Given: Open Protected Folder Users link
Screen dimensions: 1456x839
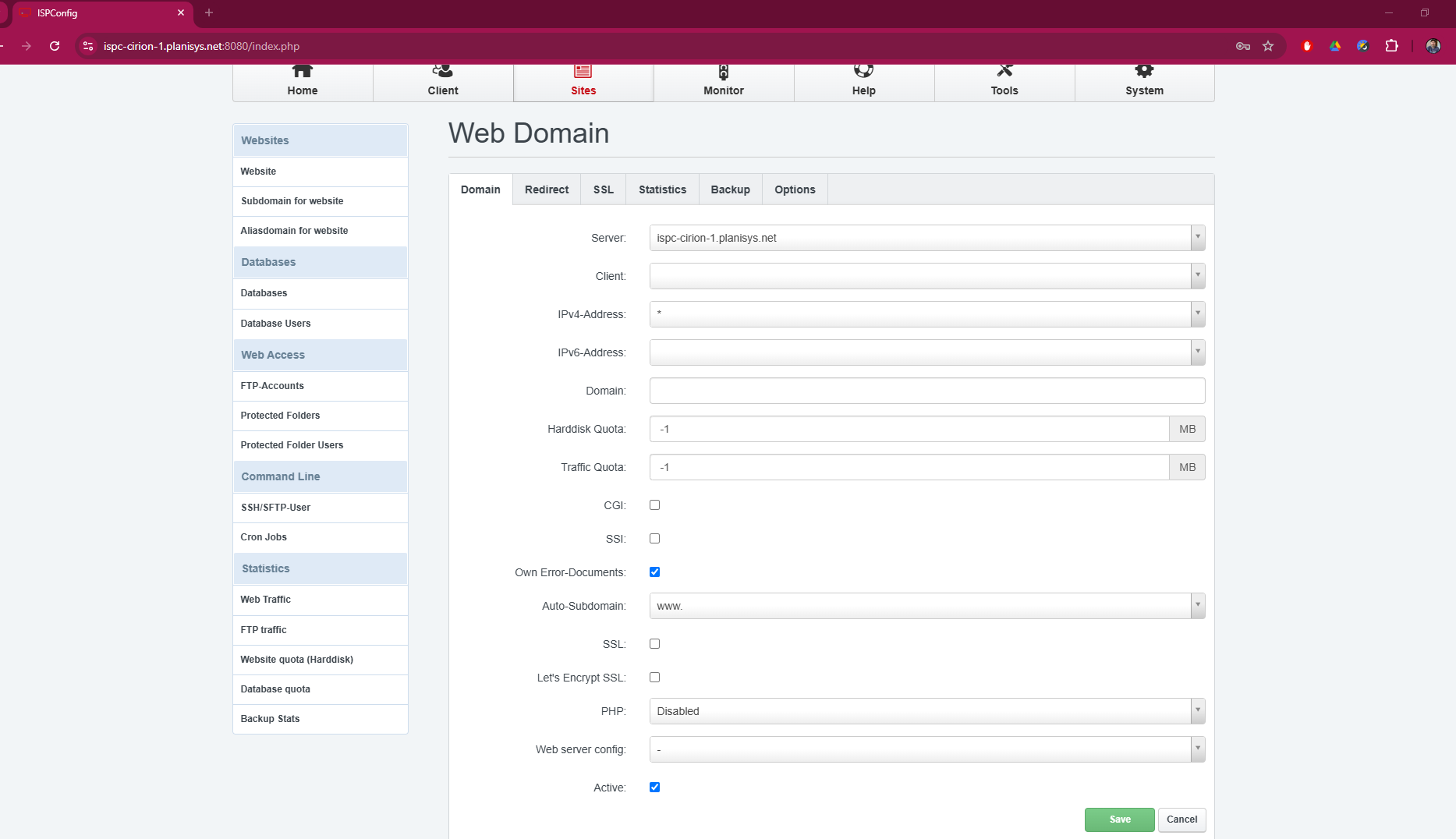Looking at the screenshot, I should click(x=321, y=445).
